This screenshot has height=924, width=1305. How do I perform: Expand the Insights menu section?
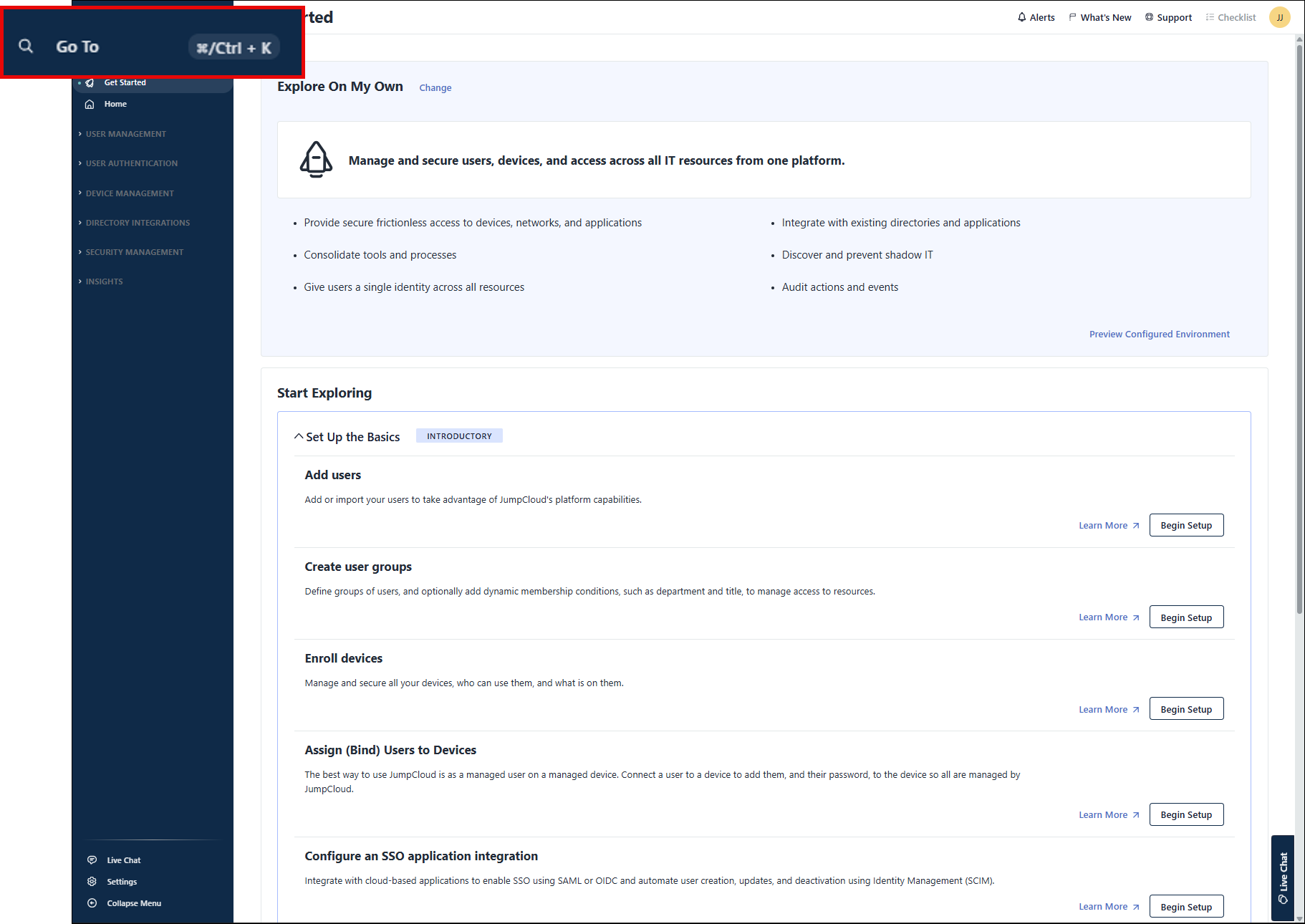[104, 281]
